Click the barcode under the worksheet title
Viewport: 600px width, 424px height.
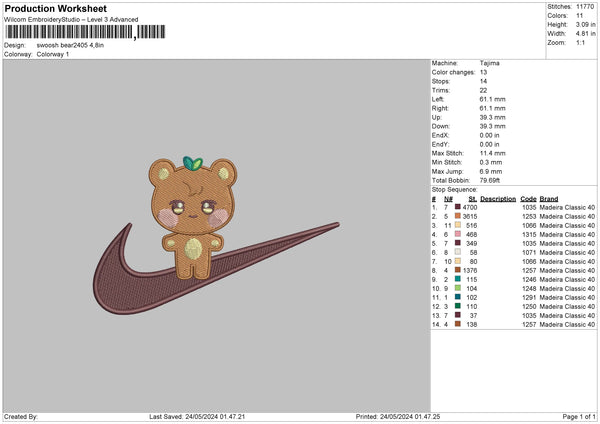coord(85,32)
